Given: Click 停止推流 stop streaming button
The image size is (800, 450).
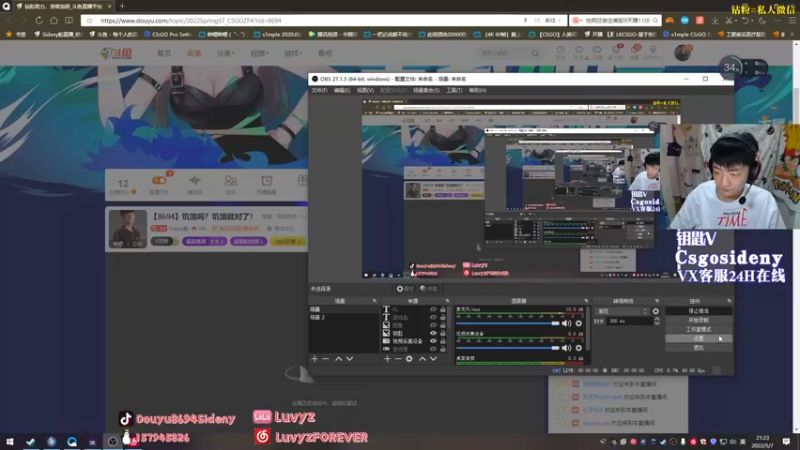Looking at the screenshot, I should 698,311.
